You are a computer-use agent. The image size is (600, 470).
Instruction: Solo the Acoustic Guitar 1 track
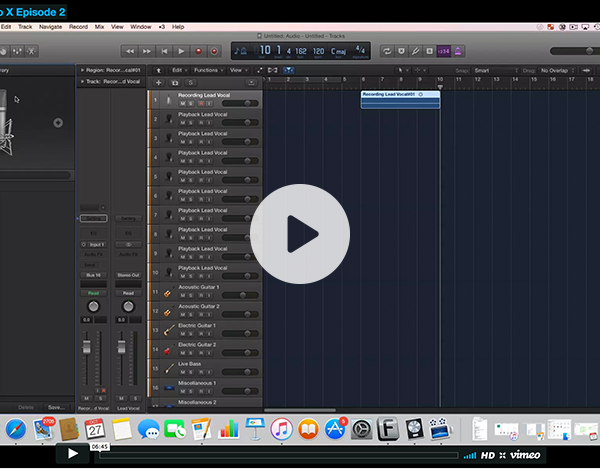(x=191, y=294)
